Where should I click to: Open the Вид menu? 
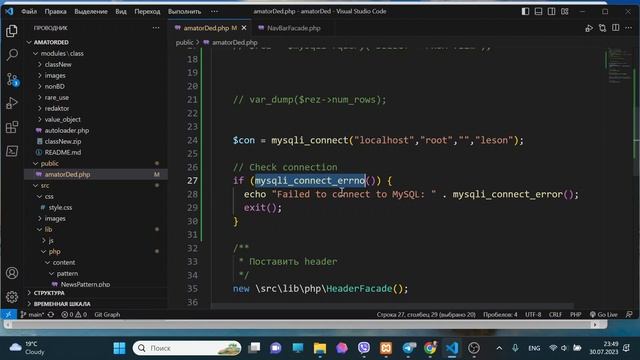121,11
